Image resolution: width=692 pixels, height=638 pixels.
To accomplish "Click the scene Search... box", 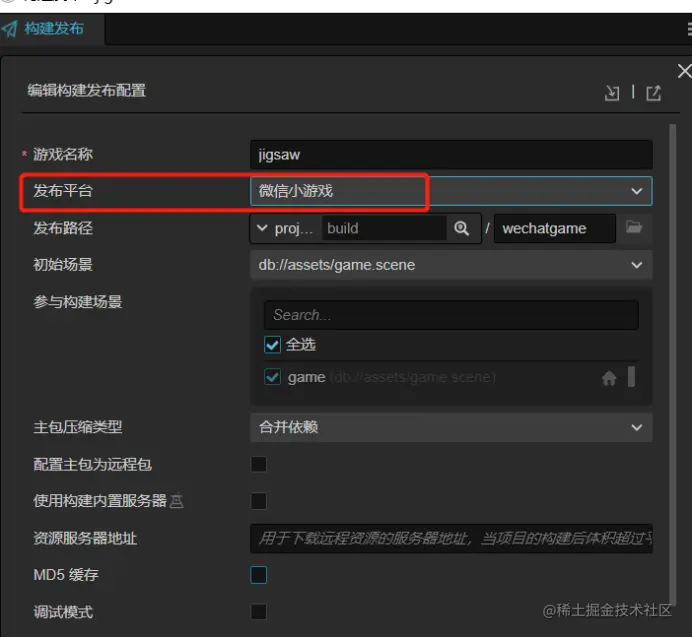I will click(451, 315).
